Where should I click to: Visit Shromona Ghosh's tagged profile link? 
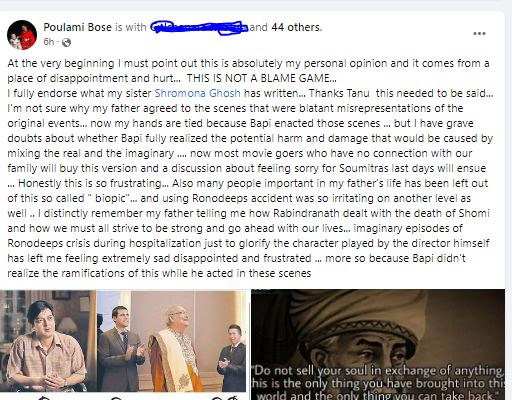pyautogui.click(x=197, y=93)
